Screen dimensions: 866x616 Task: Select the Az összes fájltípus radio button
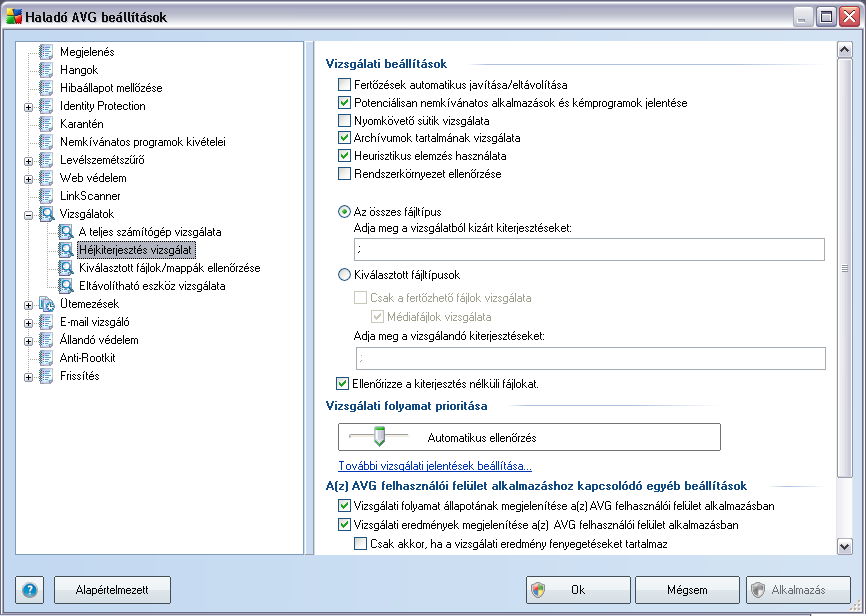point(344,212)
